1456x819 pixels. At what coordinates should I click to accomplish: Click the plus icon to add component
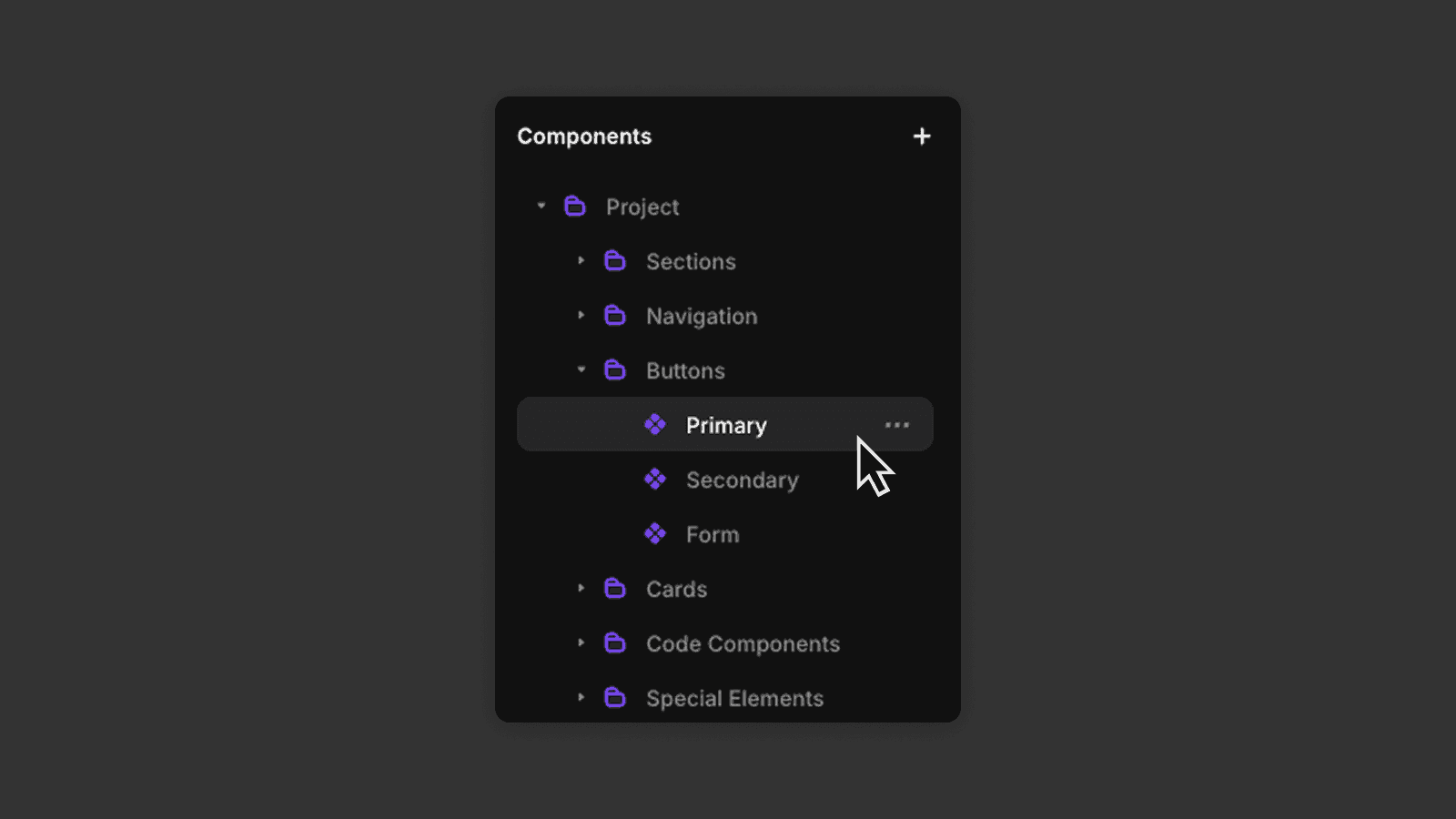[x=922, y=136]
